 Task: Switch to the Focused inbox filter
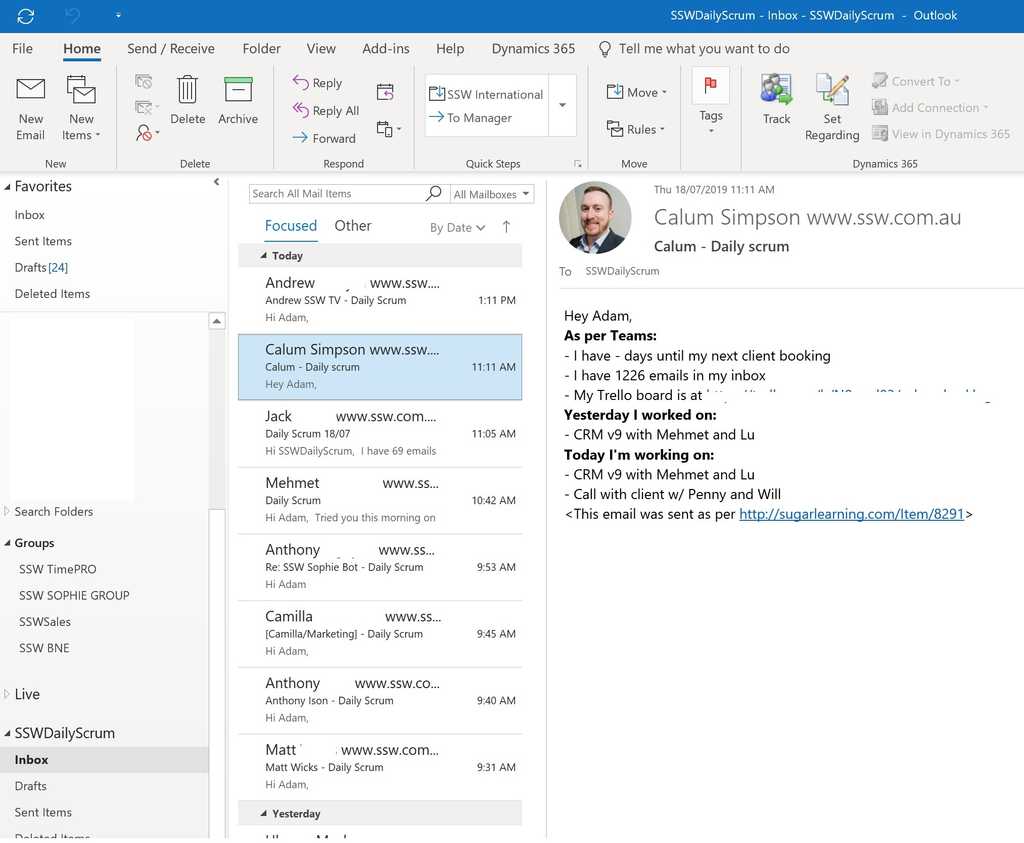pyautogui.click(x=291, y=226)
